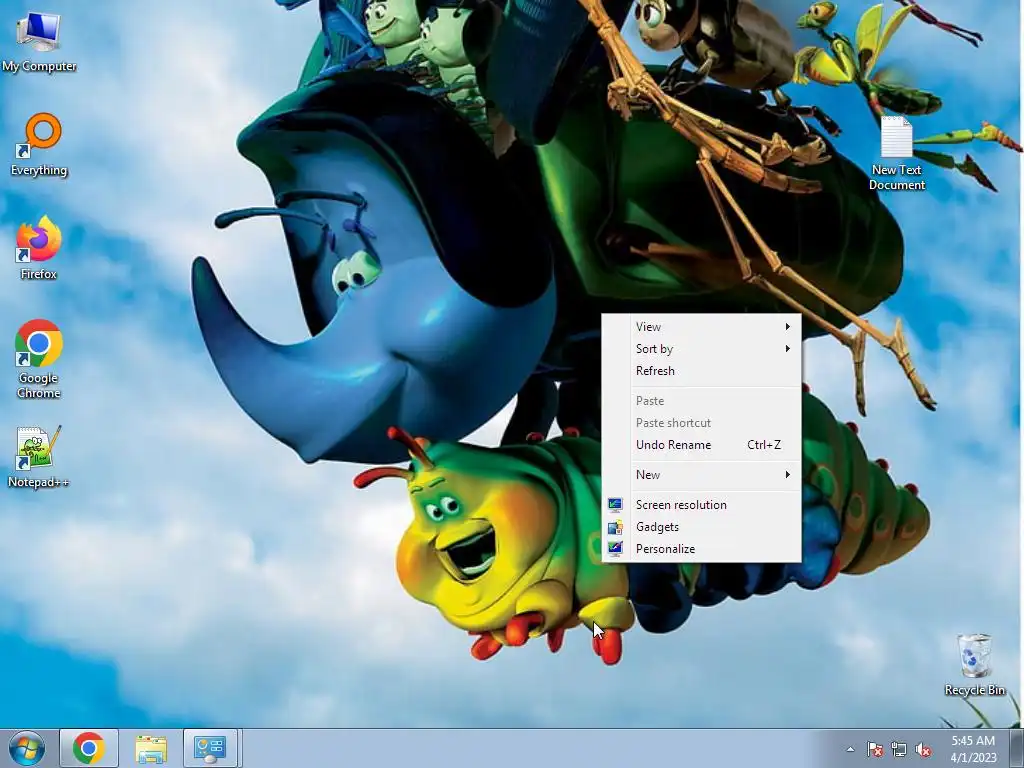
Task: Click the Action Center flag tray icon
Action: (874, 749)
